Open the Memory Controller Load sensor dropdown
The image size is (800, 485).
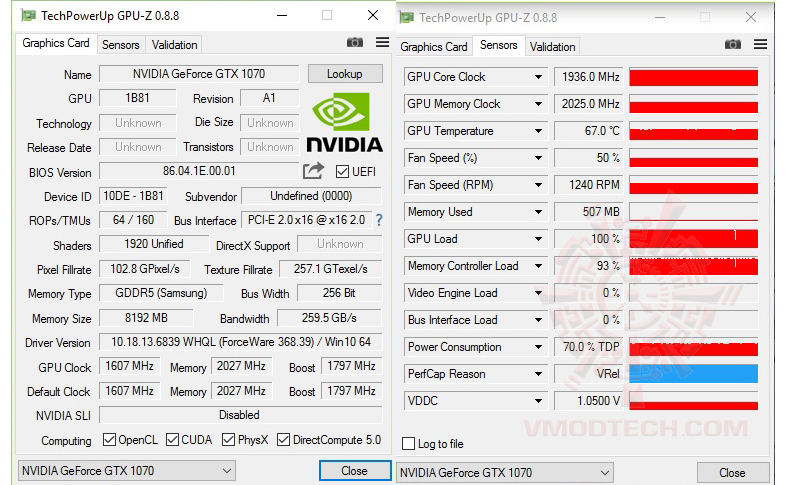coord(538,266)
